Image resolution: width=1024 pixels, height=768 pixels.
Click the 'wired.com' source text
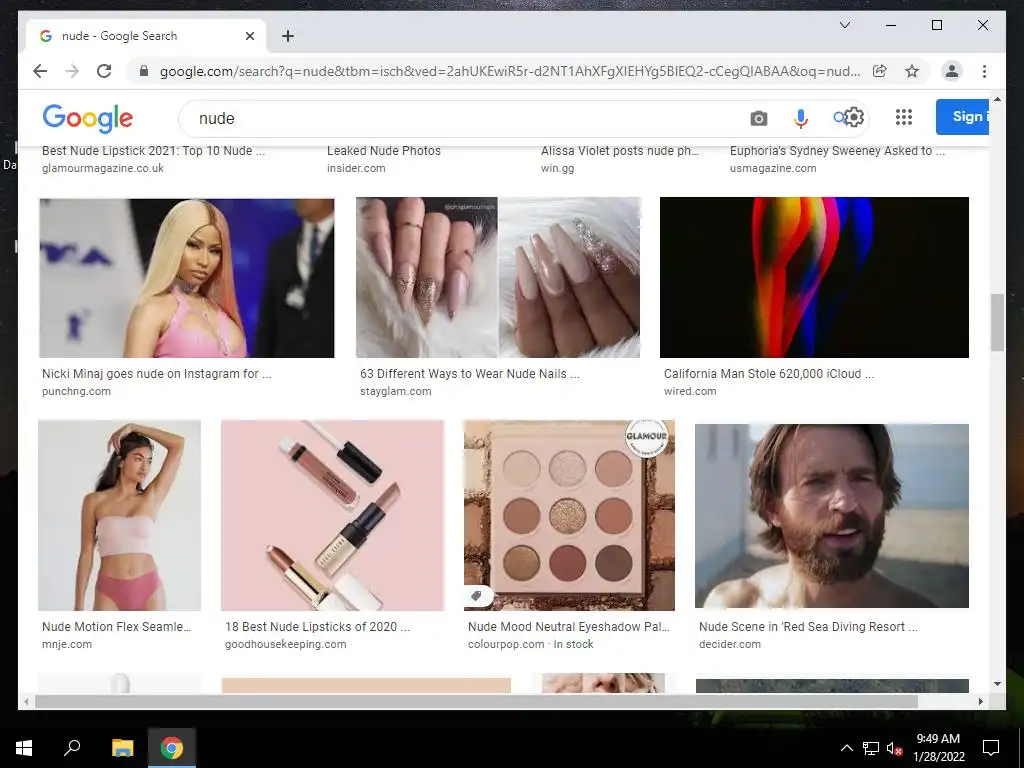pos(690,391)
